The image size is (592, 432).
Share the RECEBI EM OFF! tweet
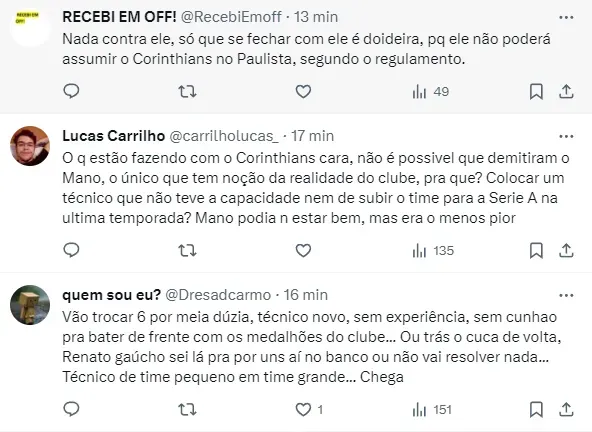click(566, 91)
